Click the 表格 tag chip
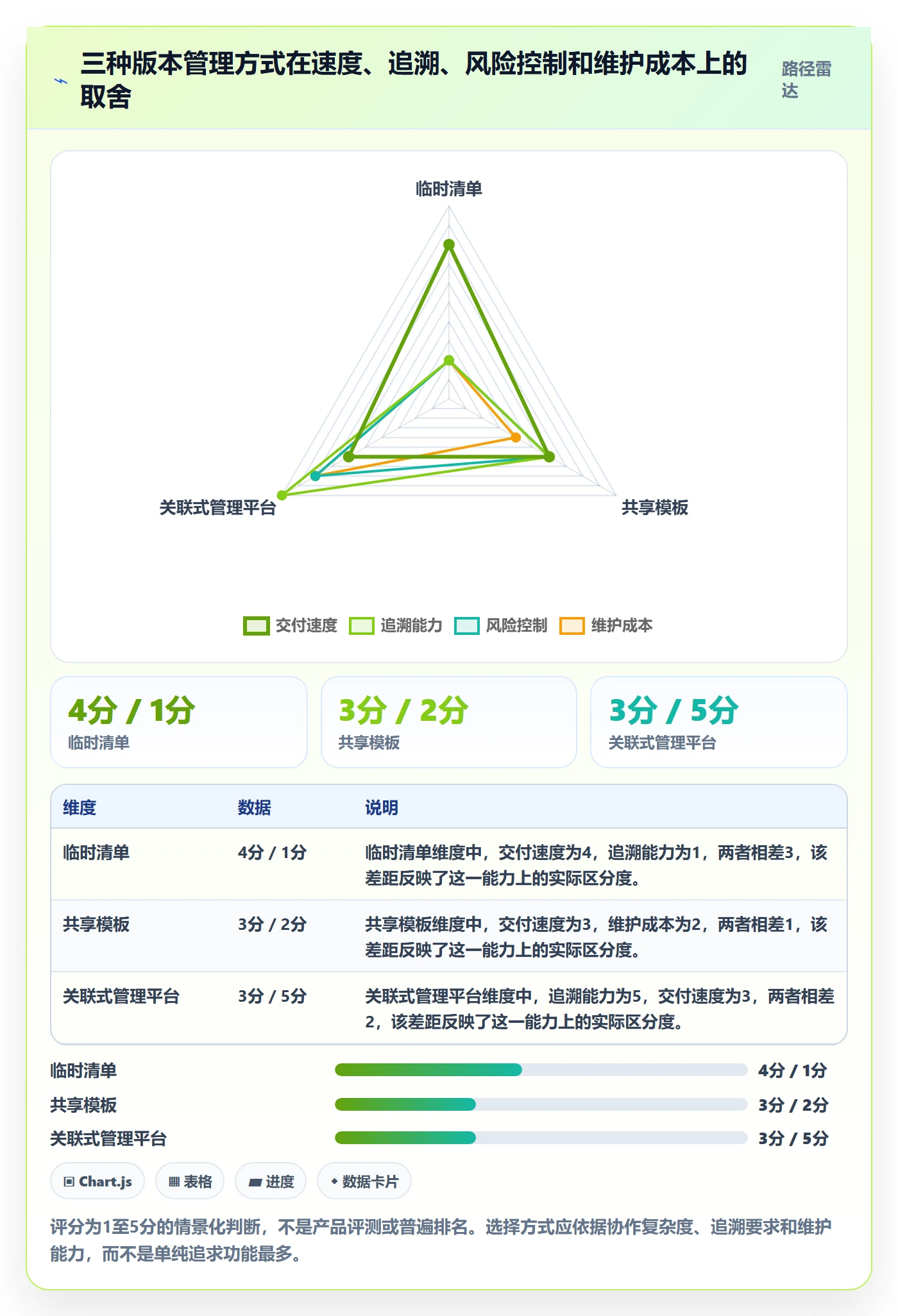Image resolution: width=898 pixels, height=1316 pixels. tap(190, 1181)
